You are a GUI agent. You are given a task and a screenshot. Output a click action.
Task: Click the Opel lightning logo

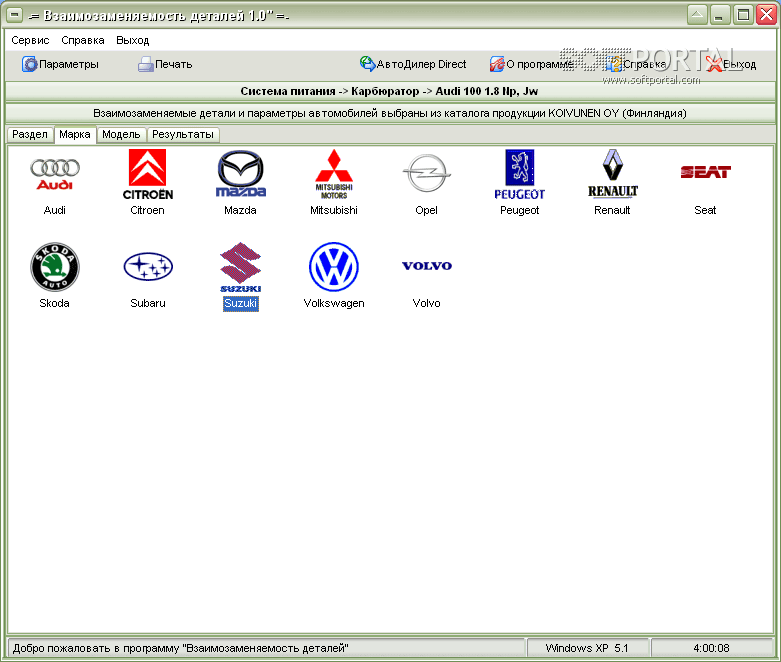(426, 173)
